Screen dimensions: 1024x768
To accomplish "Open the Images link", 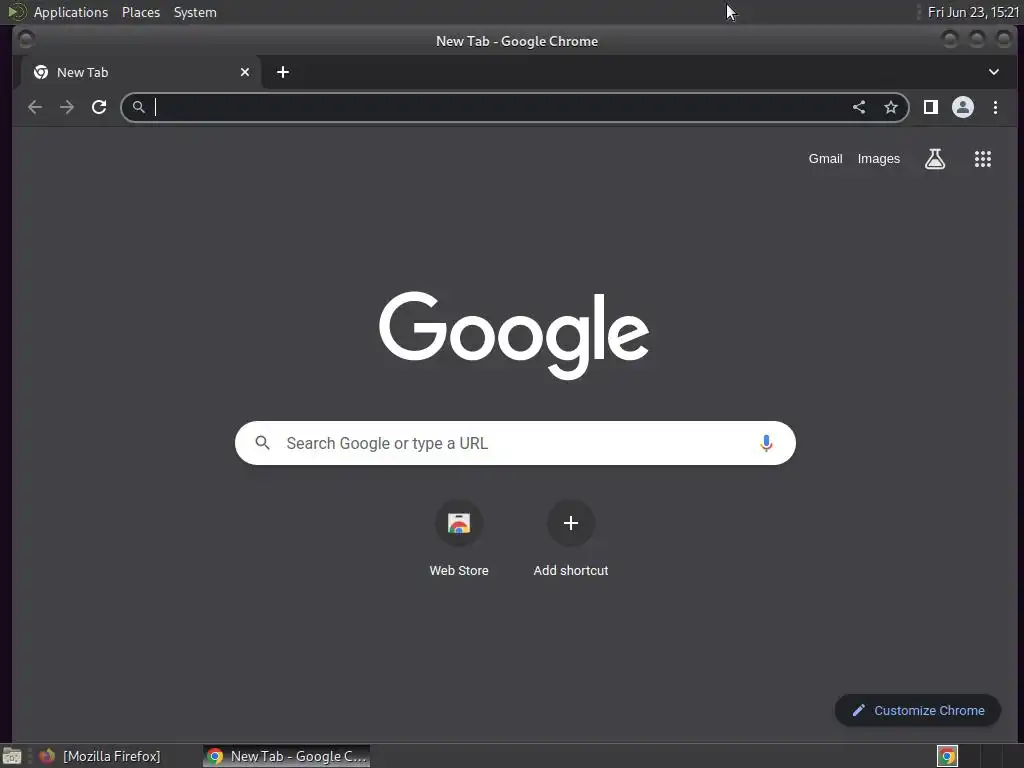I will pos(878,159).
